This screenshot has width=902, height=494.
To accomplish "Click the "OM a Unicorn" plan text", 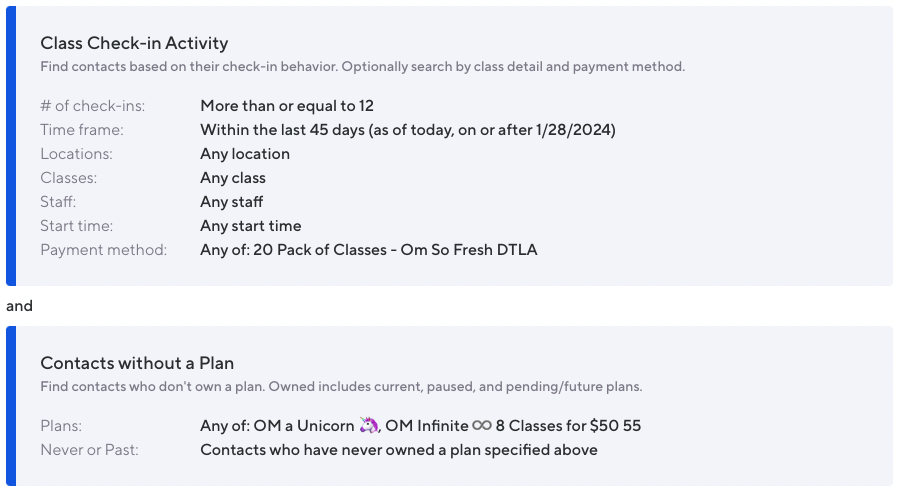I will [x=277, y=426].
